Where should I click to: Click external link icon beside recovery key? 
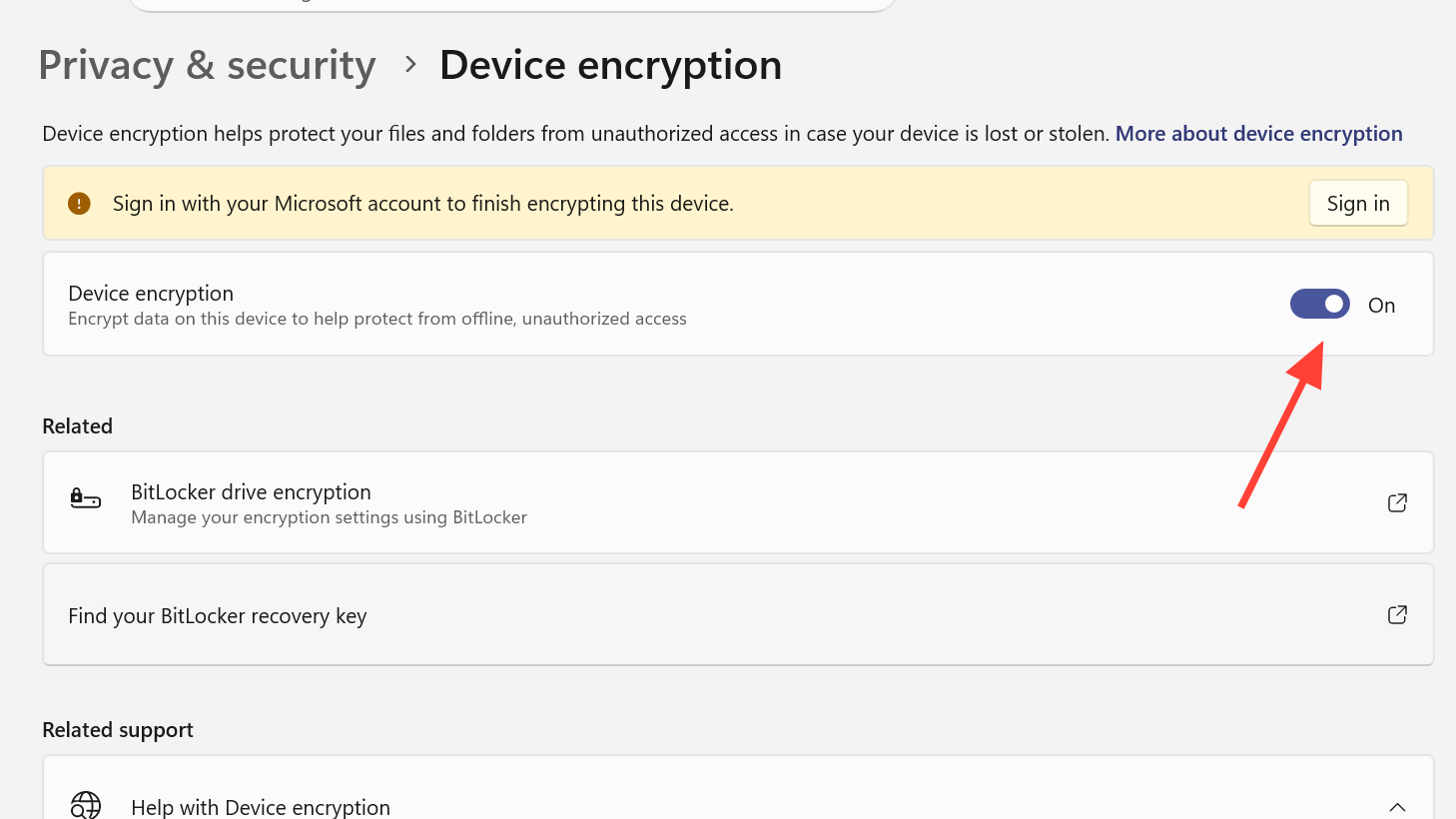pos(1397,615)
